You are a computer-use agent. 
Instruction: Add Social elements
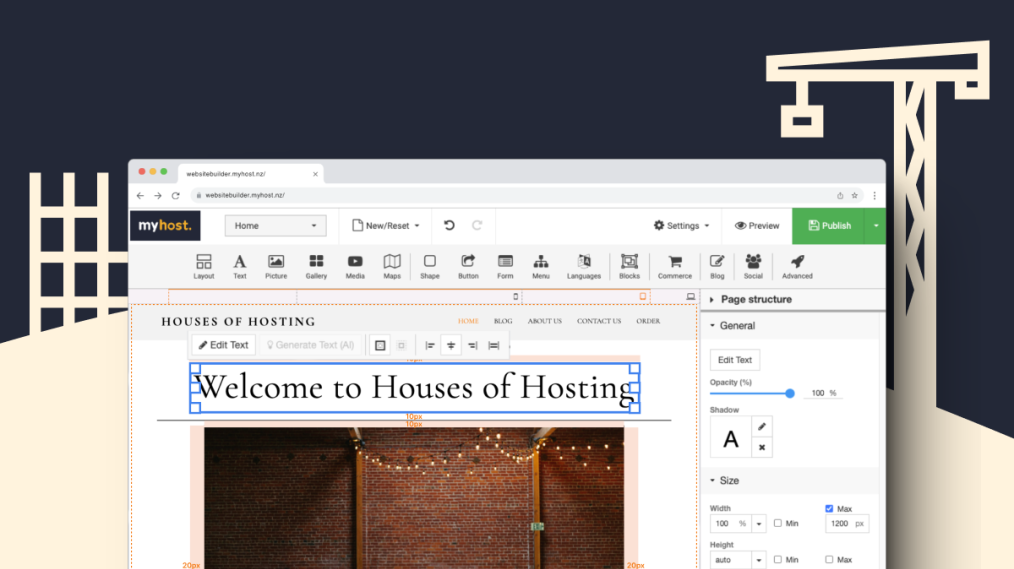pyautogui.click(x=753, y=266)
